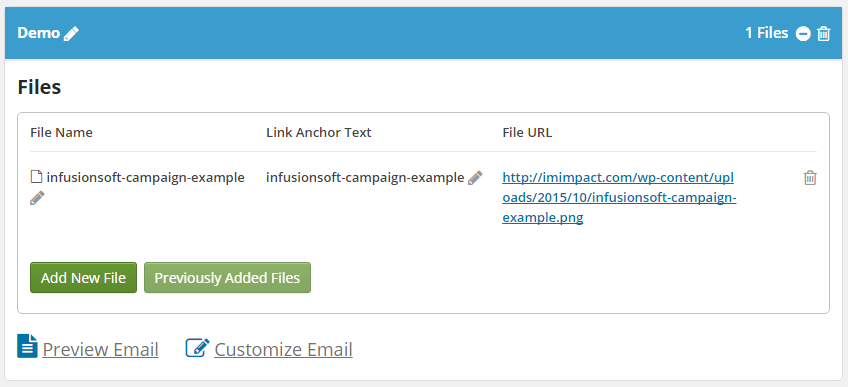
Task: Select the Link Anchor Text column header
Action: [319, 132]
